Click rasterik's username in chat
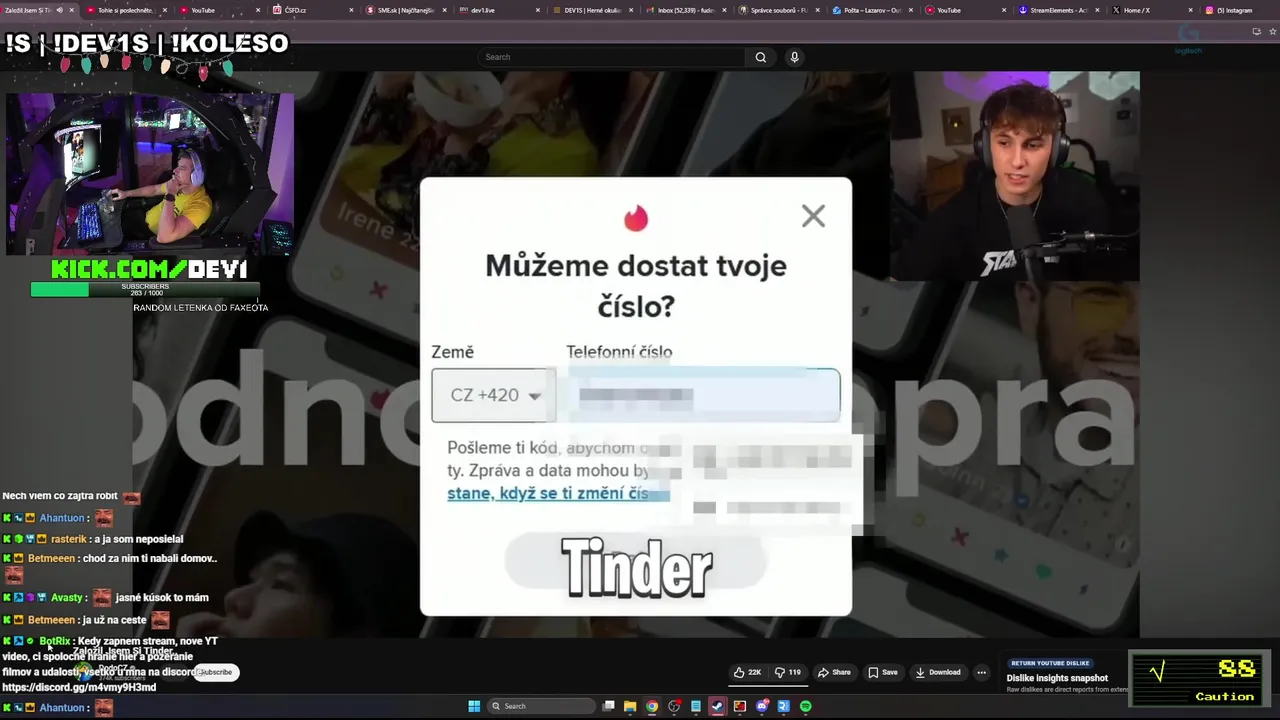Viewport: 1280px width, 720px height. click(69, 539)
